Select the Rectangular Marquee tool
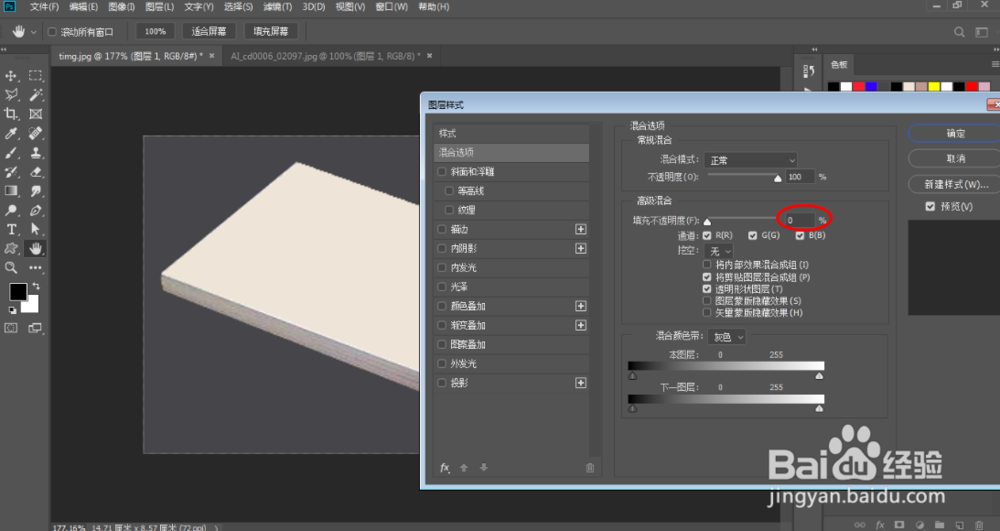This screenshot has width=1000, height=531. pos(36,76)
